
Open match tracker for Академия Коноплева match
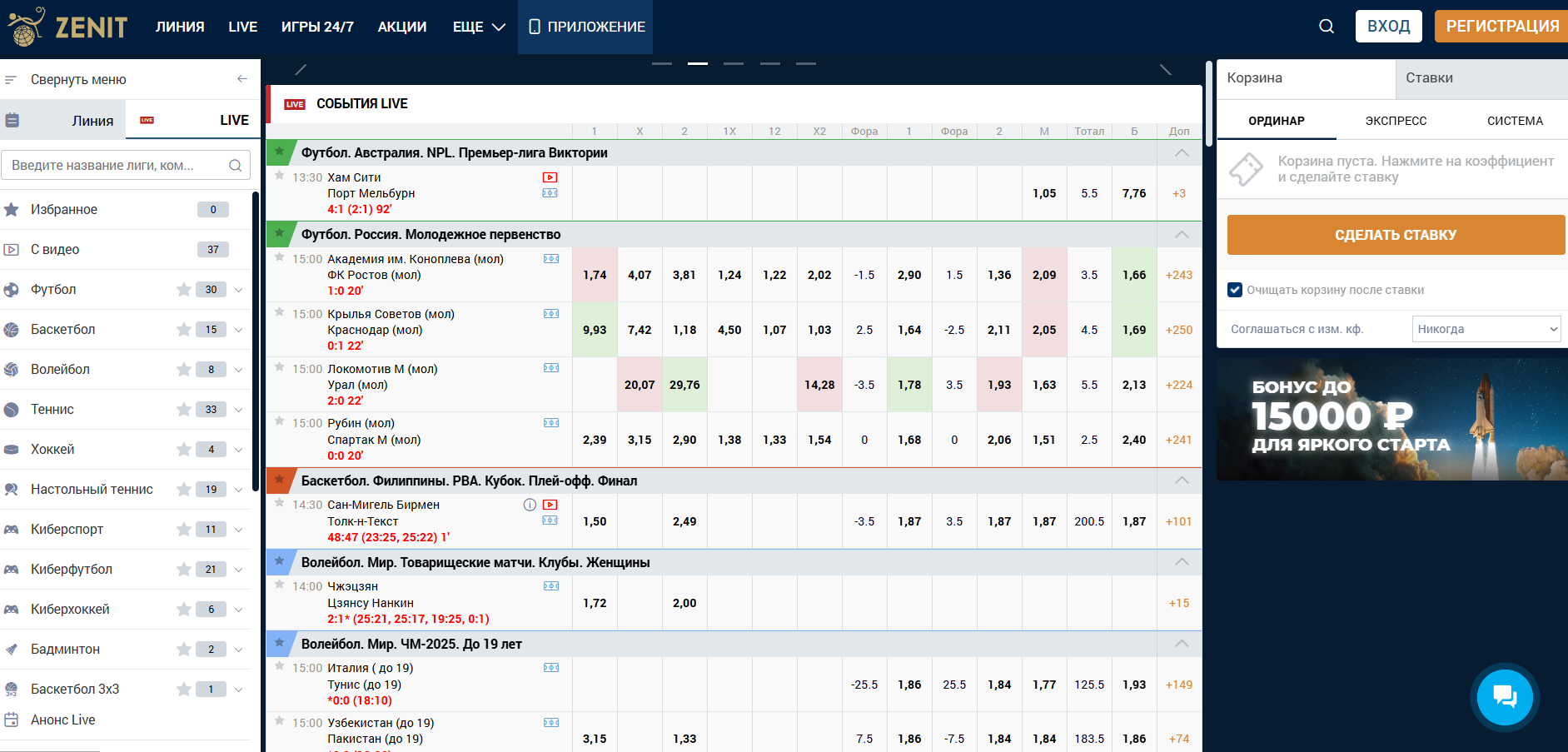pyautogui.click(x=551, y=259)
